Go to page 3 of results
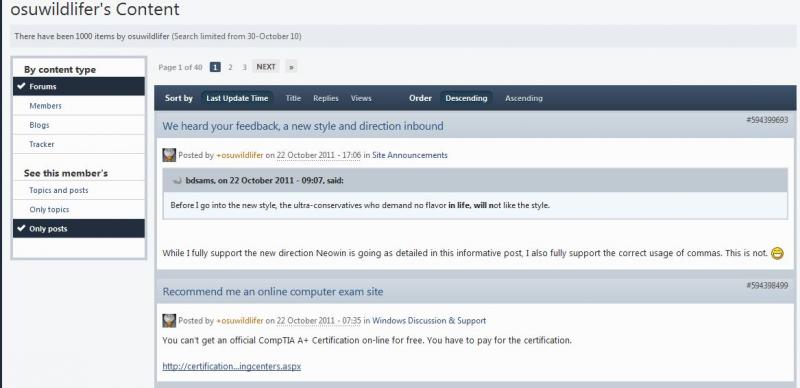The image size is (800, 388). pos(244,67)
